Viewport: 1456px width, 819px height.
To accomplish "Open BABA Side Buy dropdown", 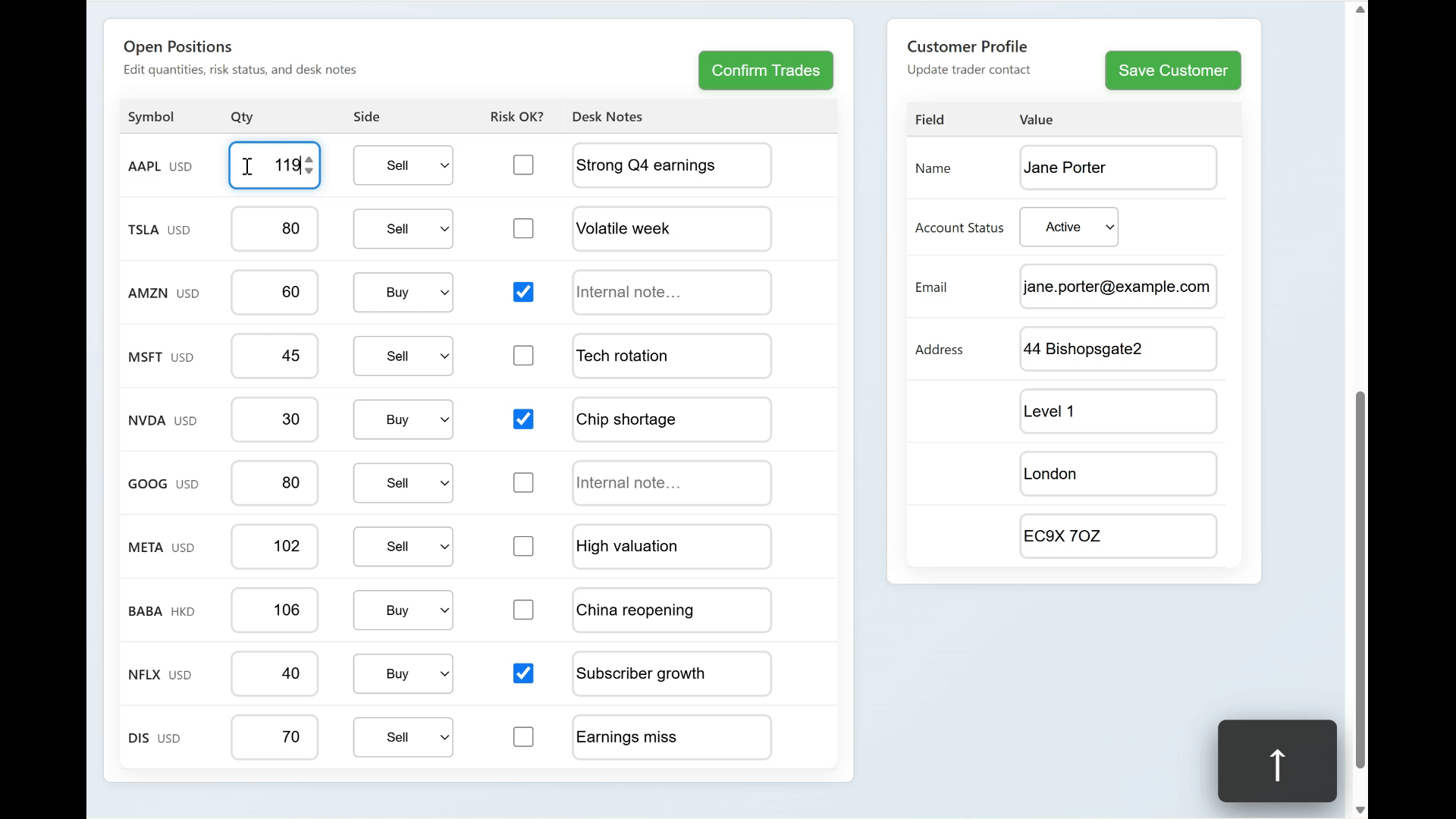I will coord(403,610).
